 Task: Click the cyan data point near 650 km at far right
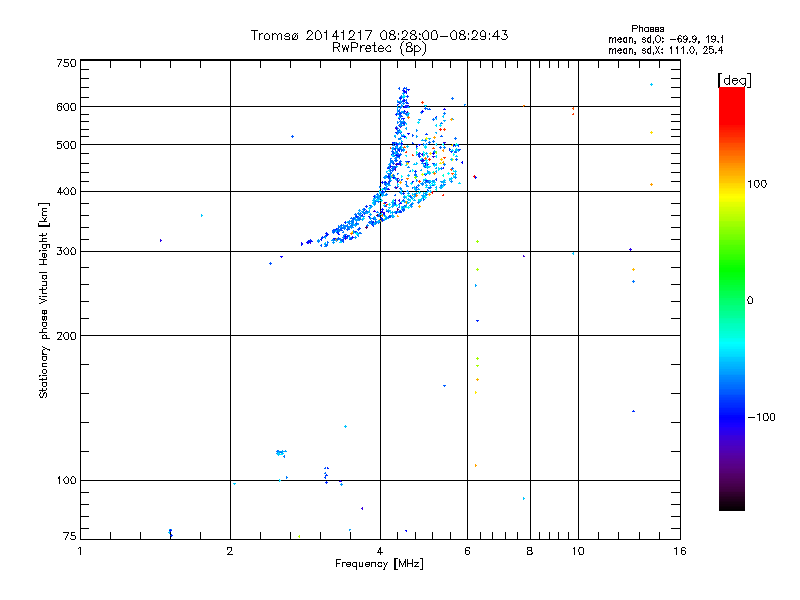652,85
